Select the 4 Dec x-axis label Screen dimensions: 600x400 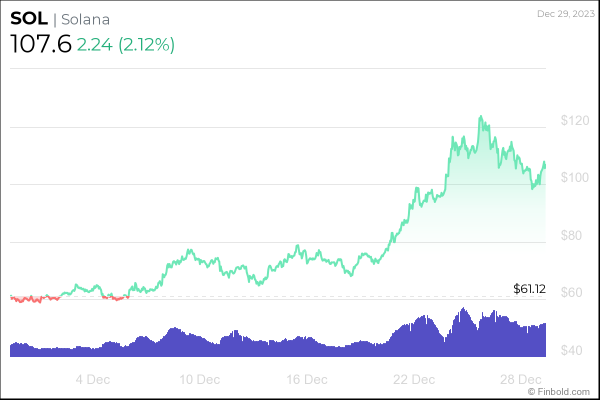pyautogui.click(x=93, y=379)
